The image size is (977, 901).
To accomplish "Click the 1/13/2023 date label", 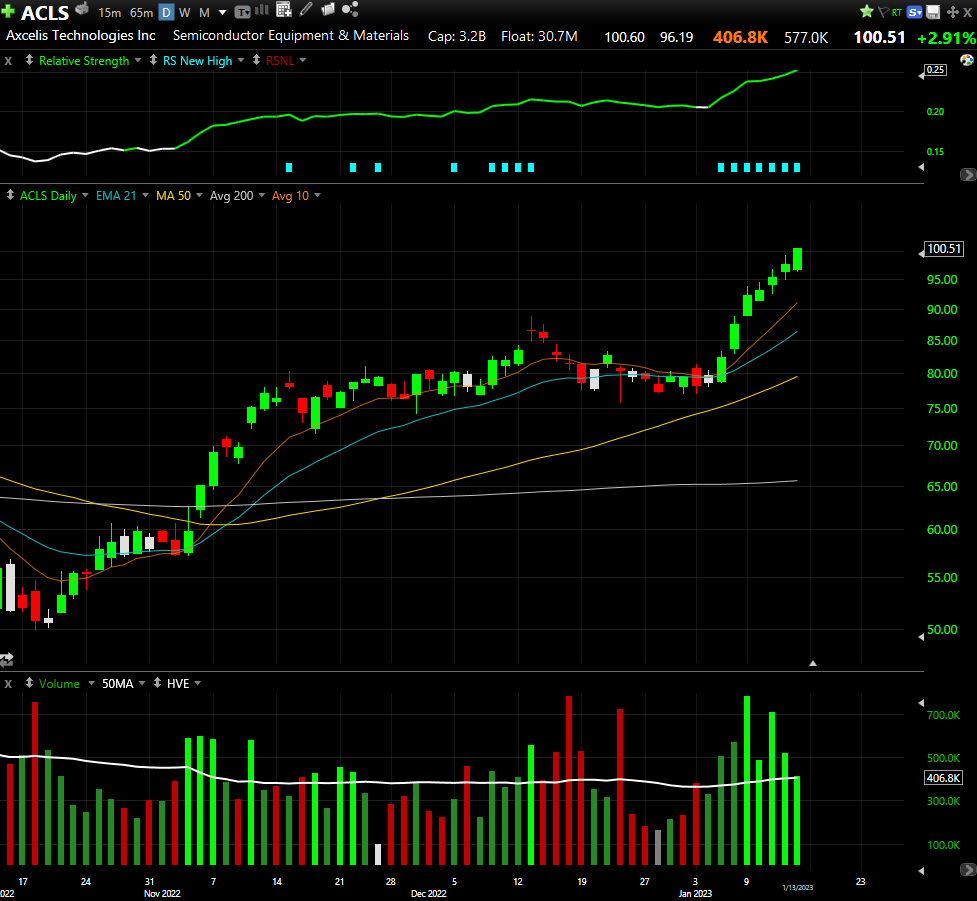I will pyautogui.click(x=798, y=887).
